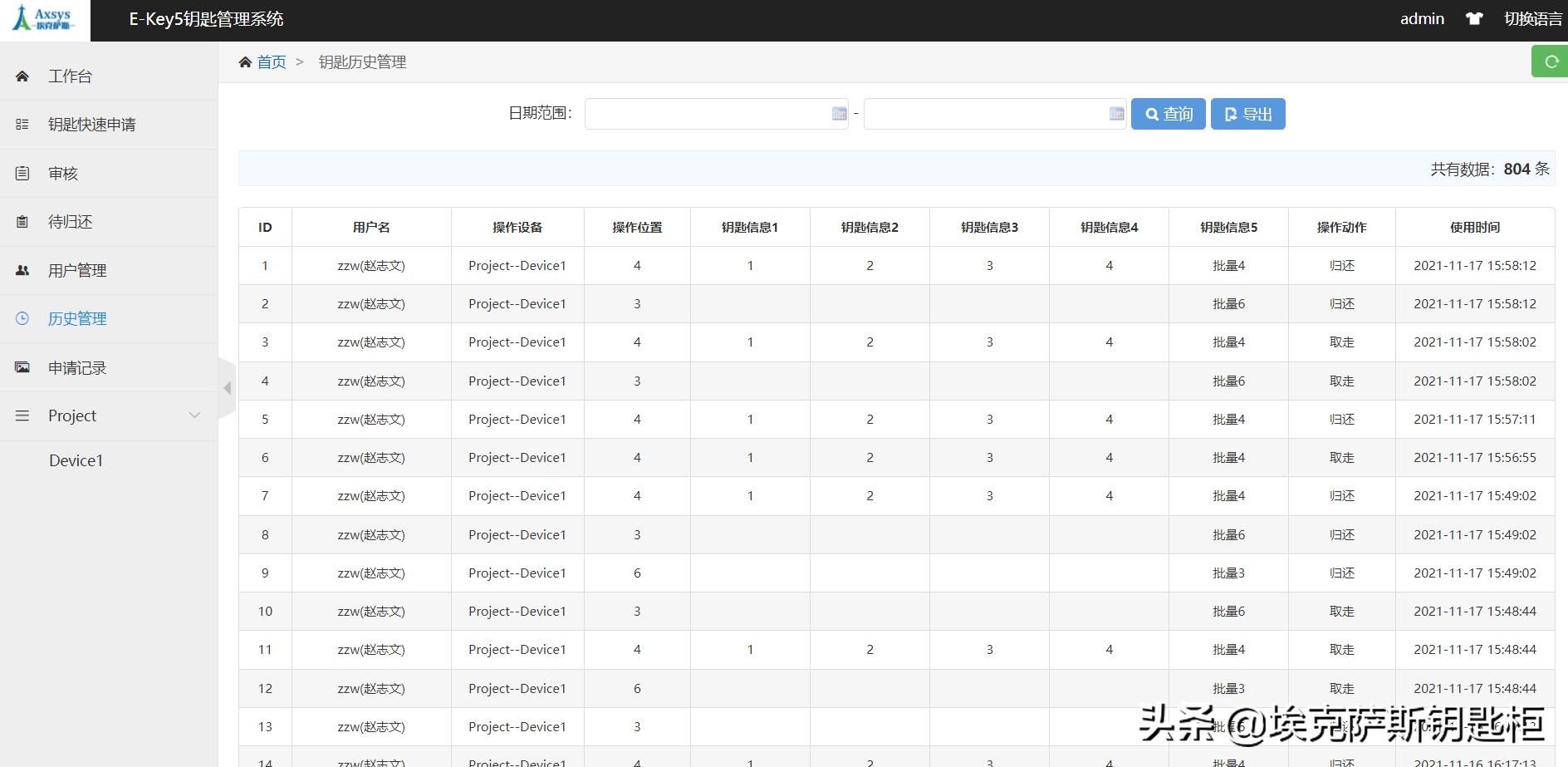The width and height of the screenshot is (1568, 767).
Task: Click the 操作动作 column header
Action: coord(1341,228)
